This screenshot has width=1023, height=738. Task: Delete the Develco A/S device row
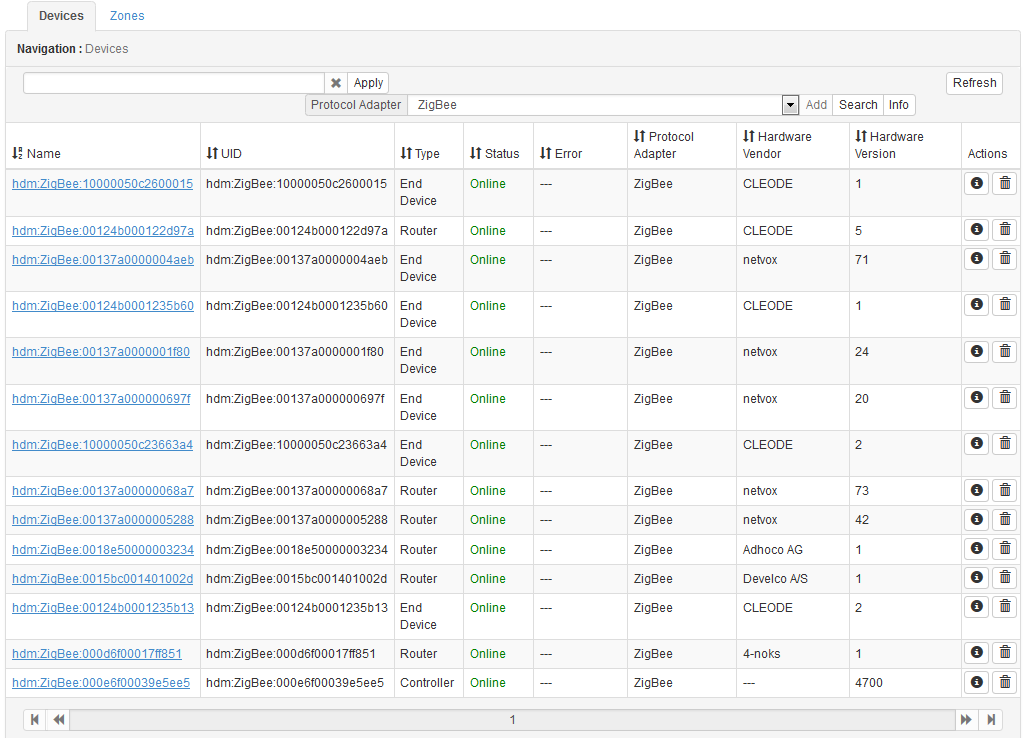point(1004,578)
